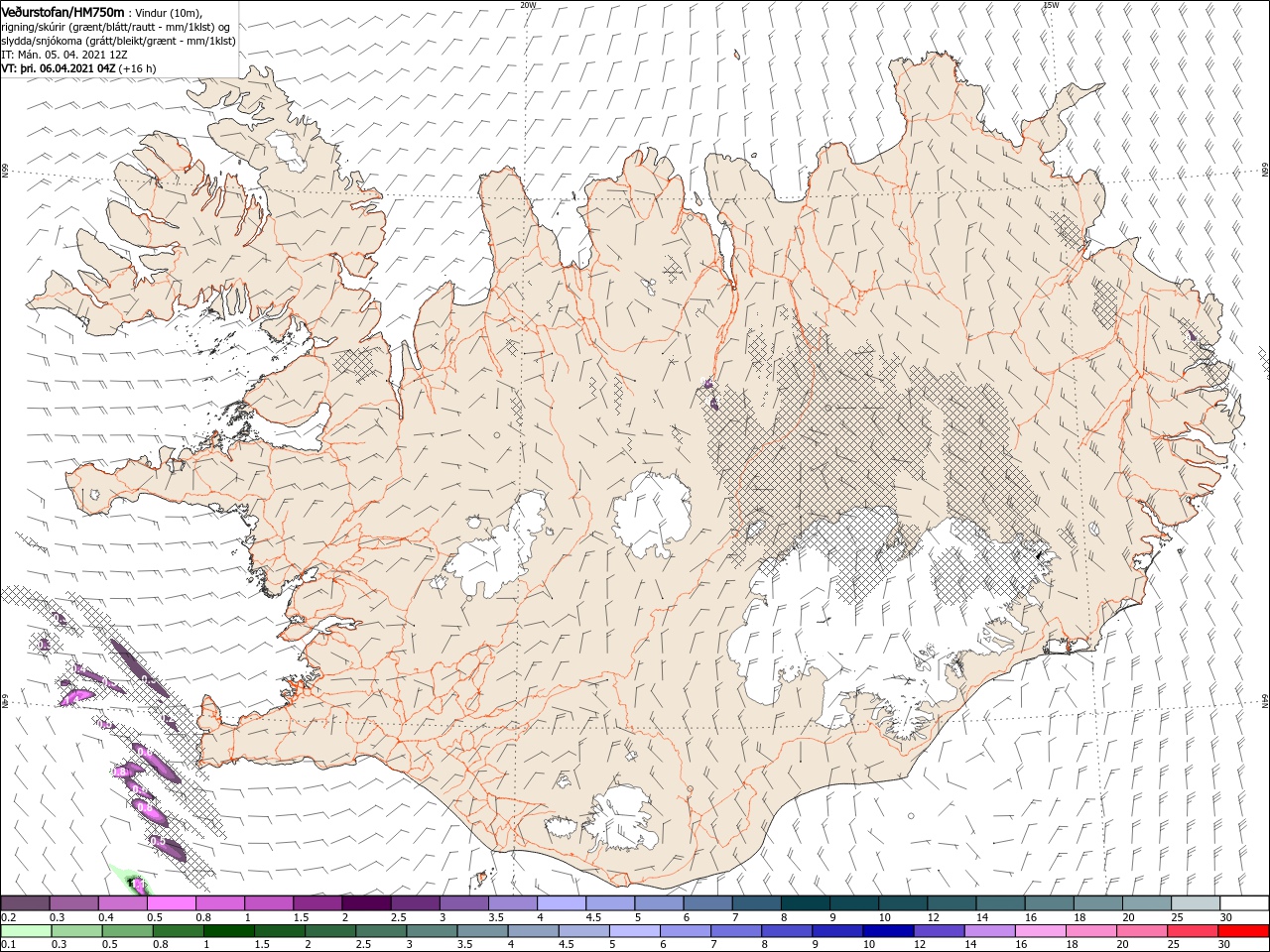
Task: Pick the periwinkle 6 rain legend swatch
Action: click(x=686, y=931)
